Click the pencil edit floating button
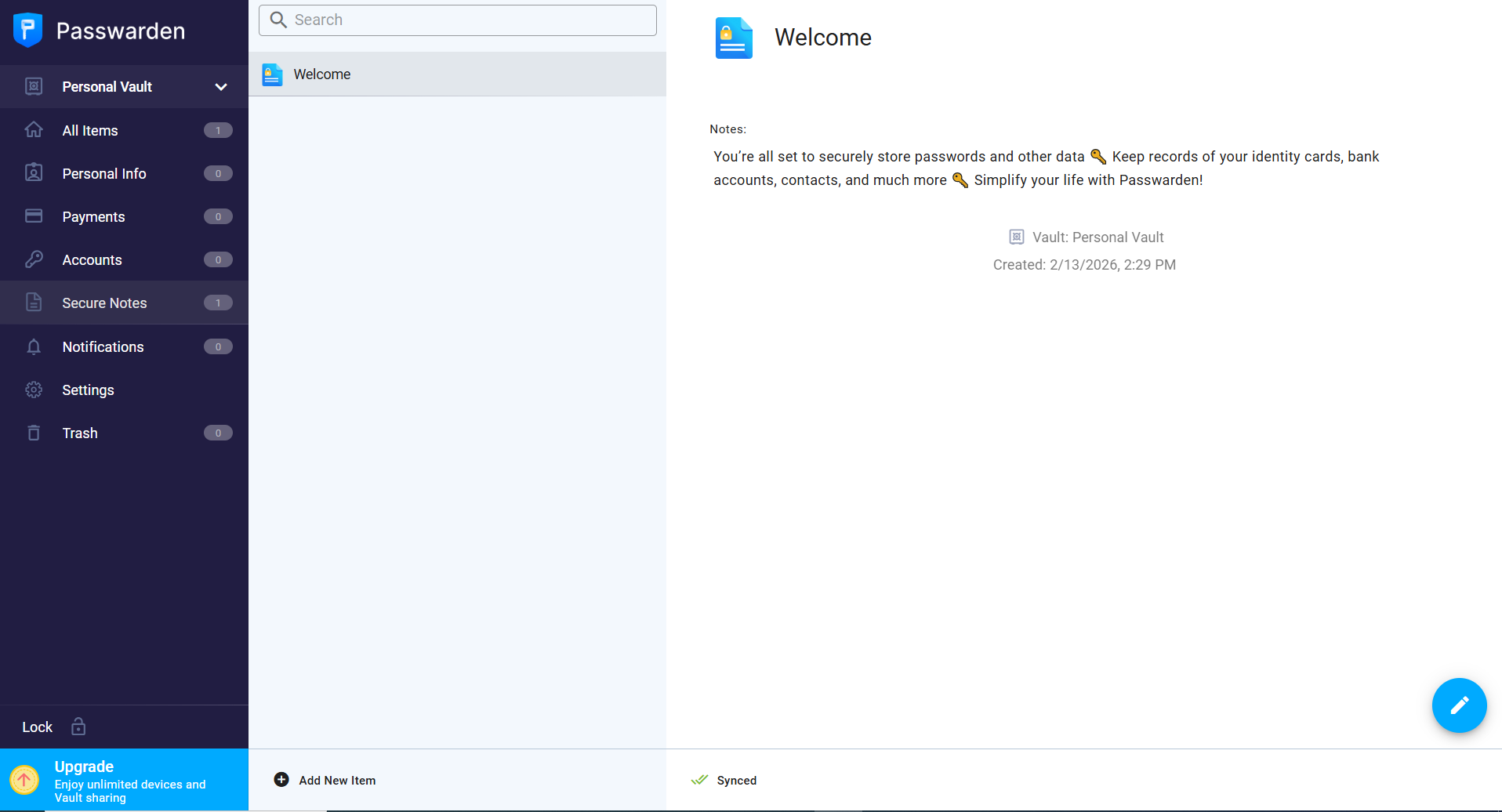This screenshot has height=812, width=1502. (x=1458, y=705)
